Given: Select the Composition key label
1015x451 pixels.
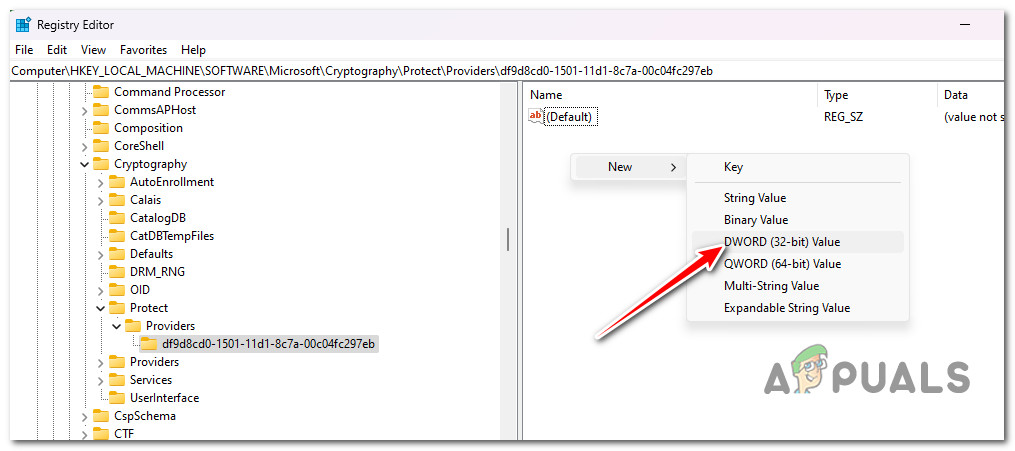Looking at the screenshot, I should (148, 128).
